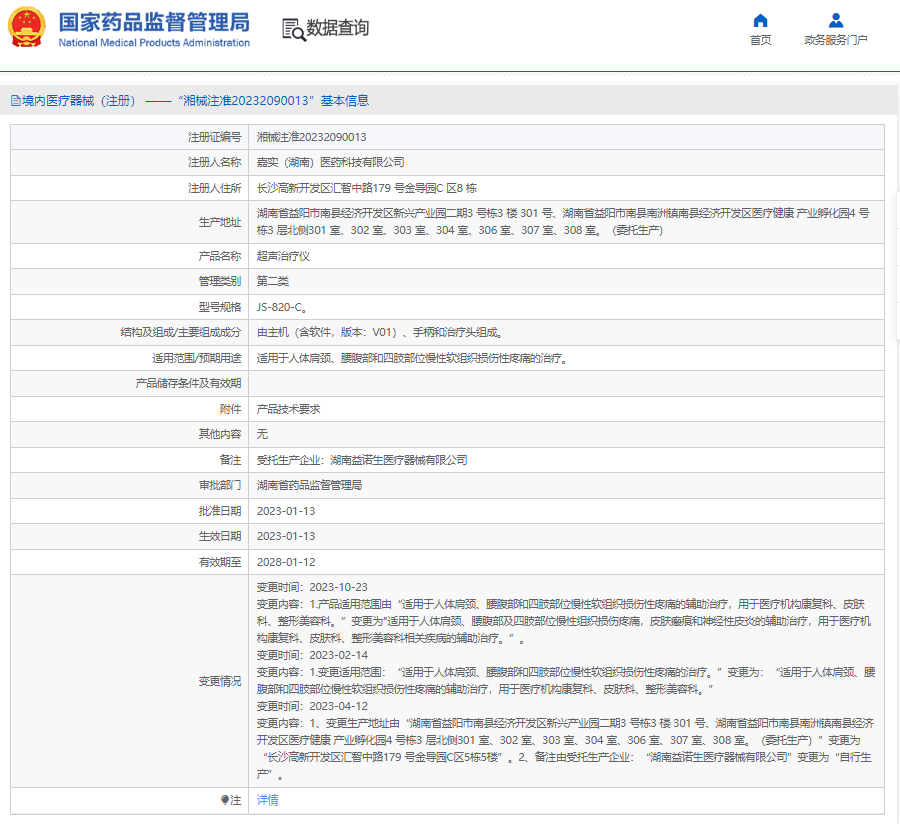Viewport: 900px width, 824px height.
Task: Select the 生效日期 row label
Action: [x=220, y=537]
